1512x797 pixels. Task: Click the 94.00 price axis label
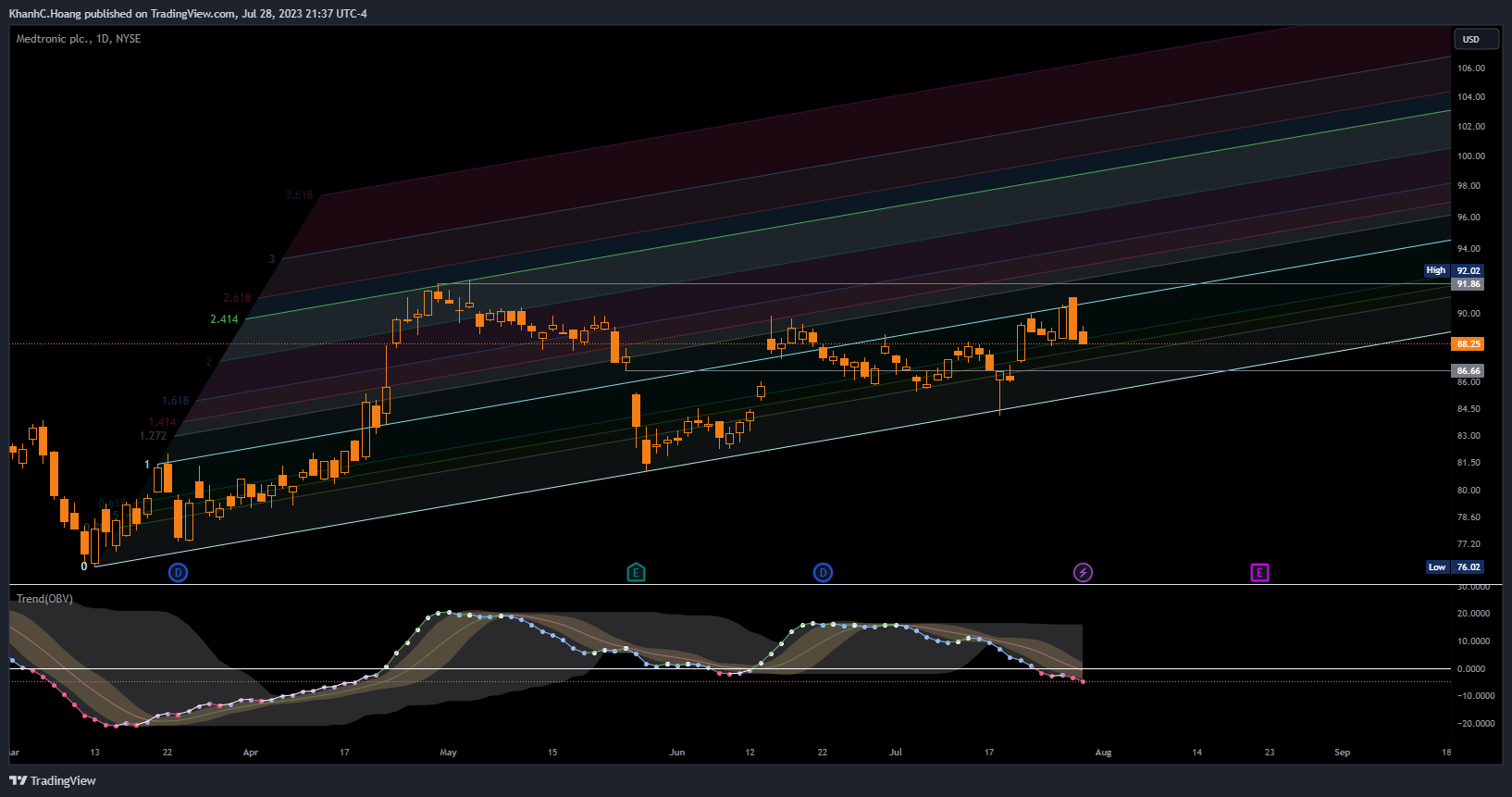(1469, 248)
